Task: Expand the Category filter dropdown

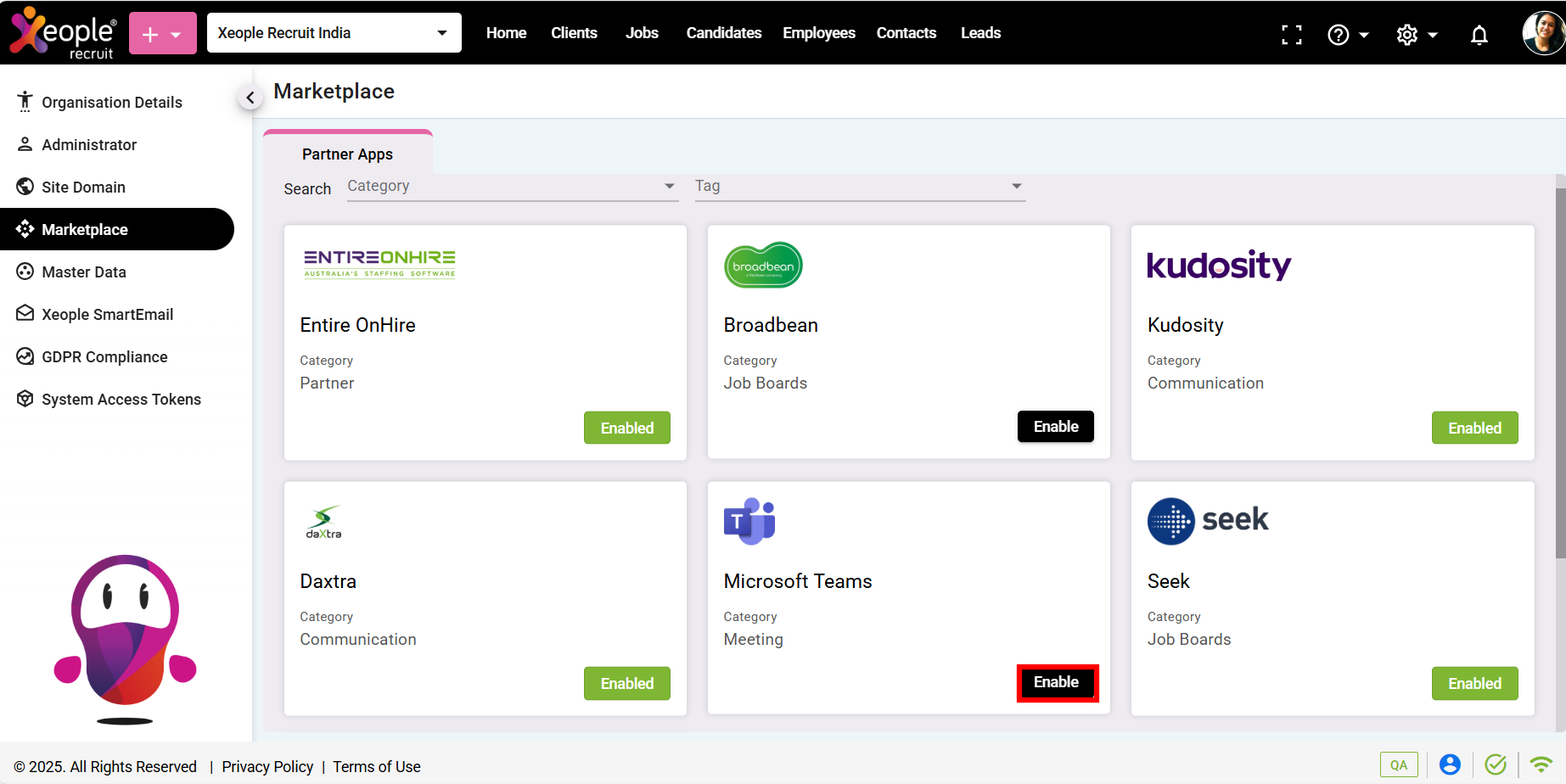Action: pyautogui.click(x=513, y=187)
